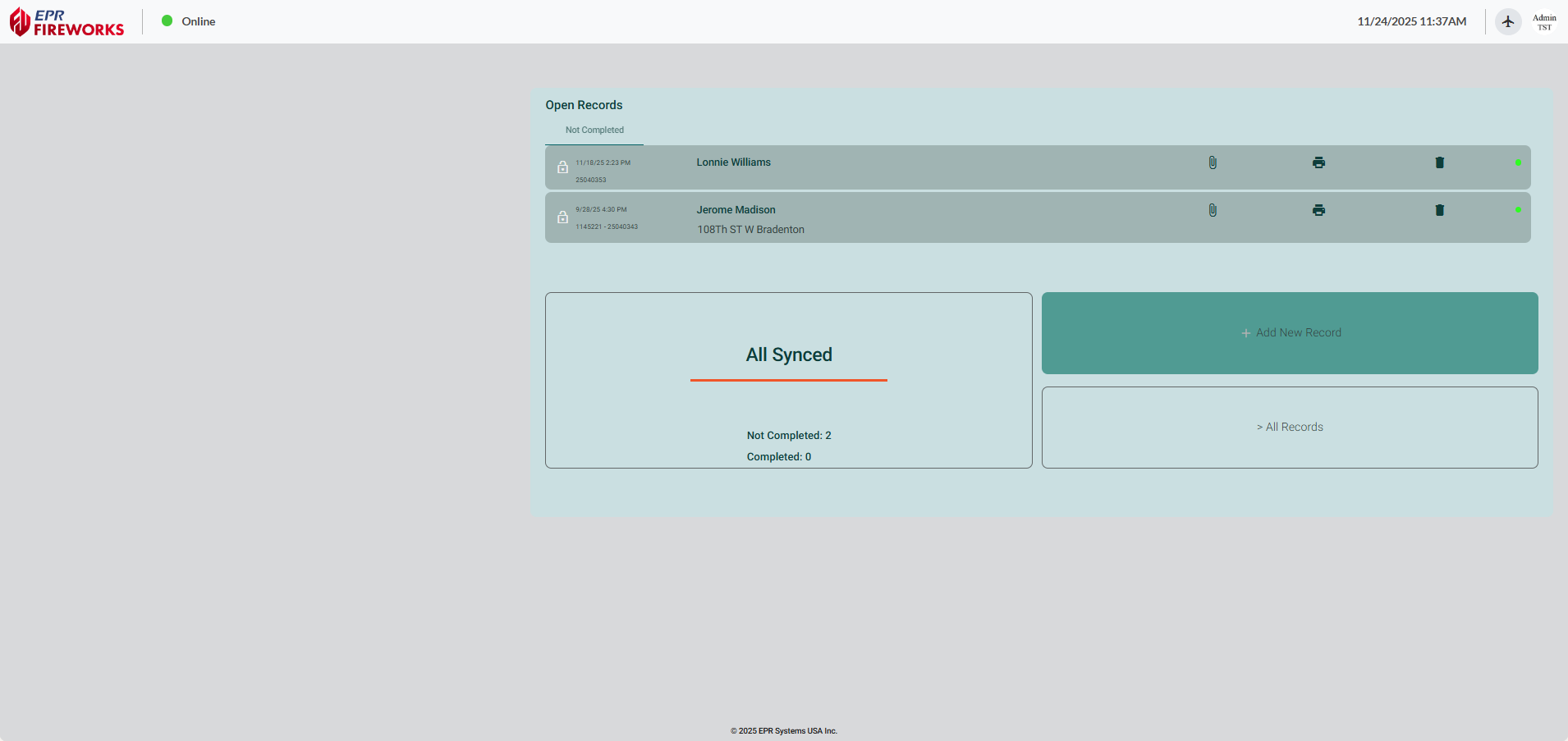Viewport: 1568px width, 741px height.
Task: Expand the Jerome Madison record entry
Action: [x=736, y=209]
